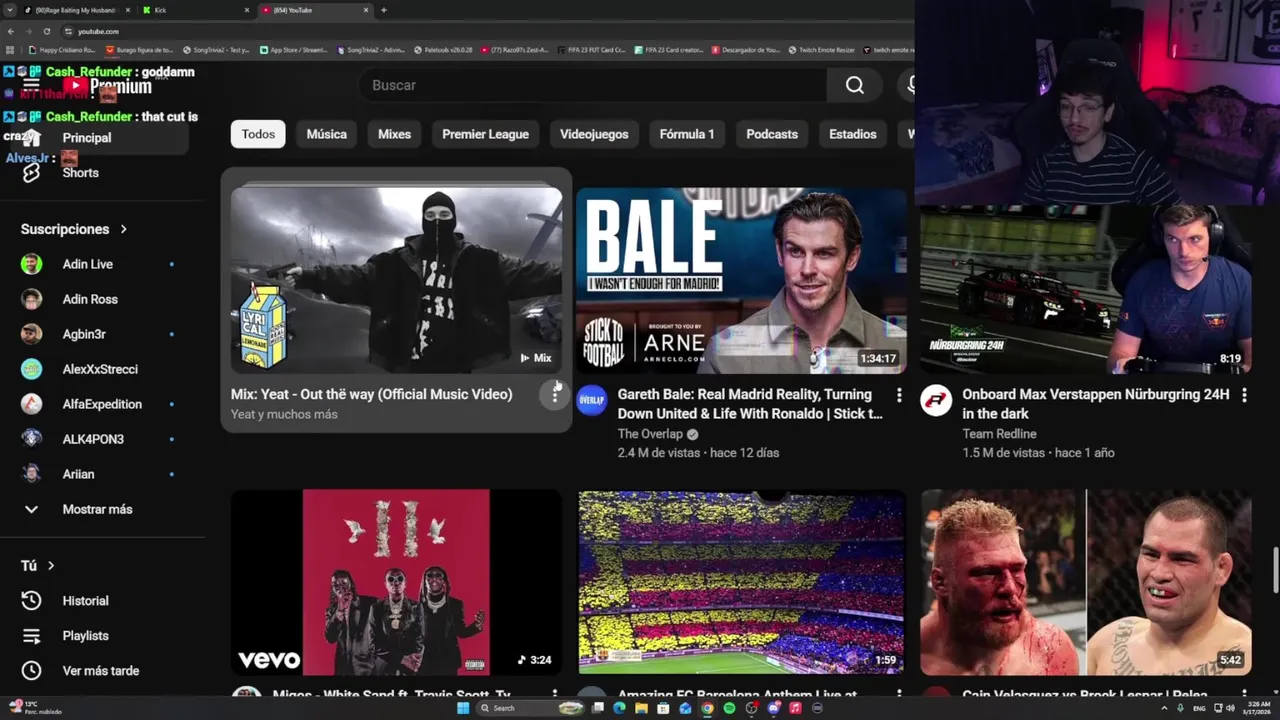The height and width of the screenshot is (720, 1280).
Task: Open Agbin3r subscription channel
Action: (x=102, y=334)
